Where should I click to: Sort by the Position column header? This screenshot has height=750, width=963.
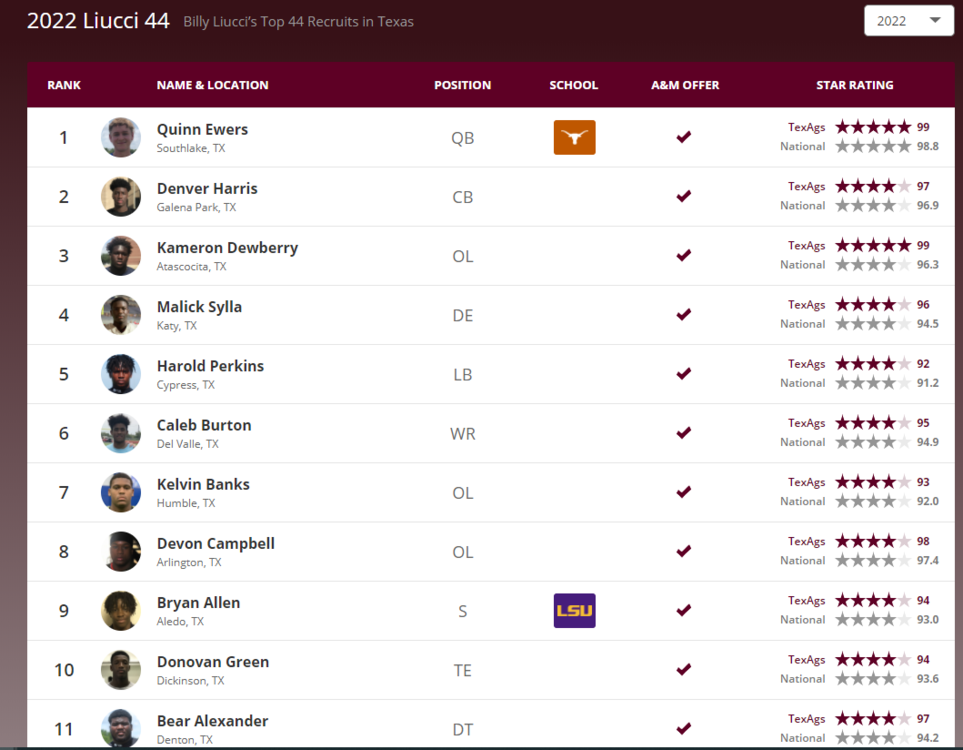tap(462, 85)
